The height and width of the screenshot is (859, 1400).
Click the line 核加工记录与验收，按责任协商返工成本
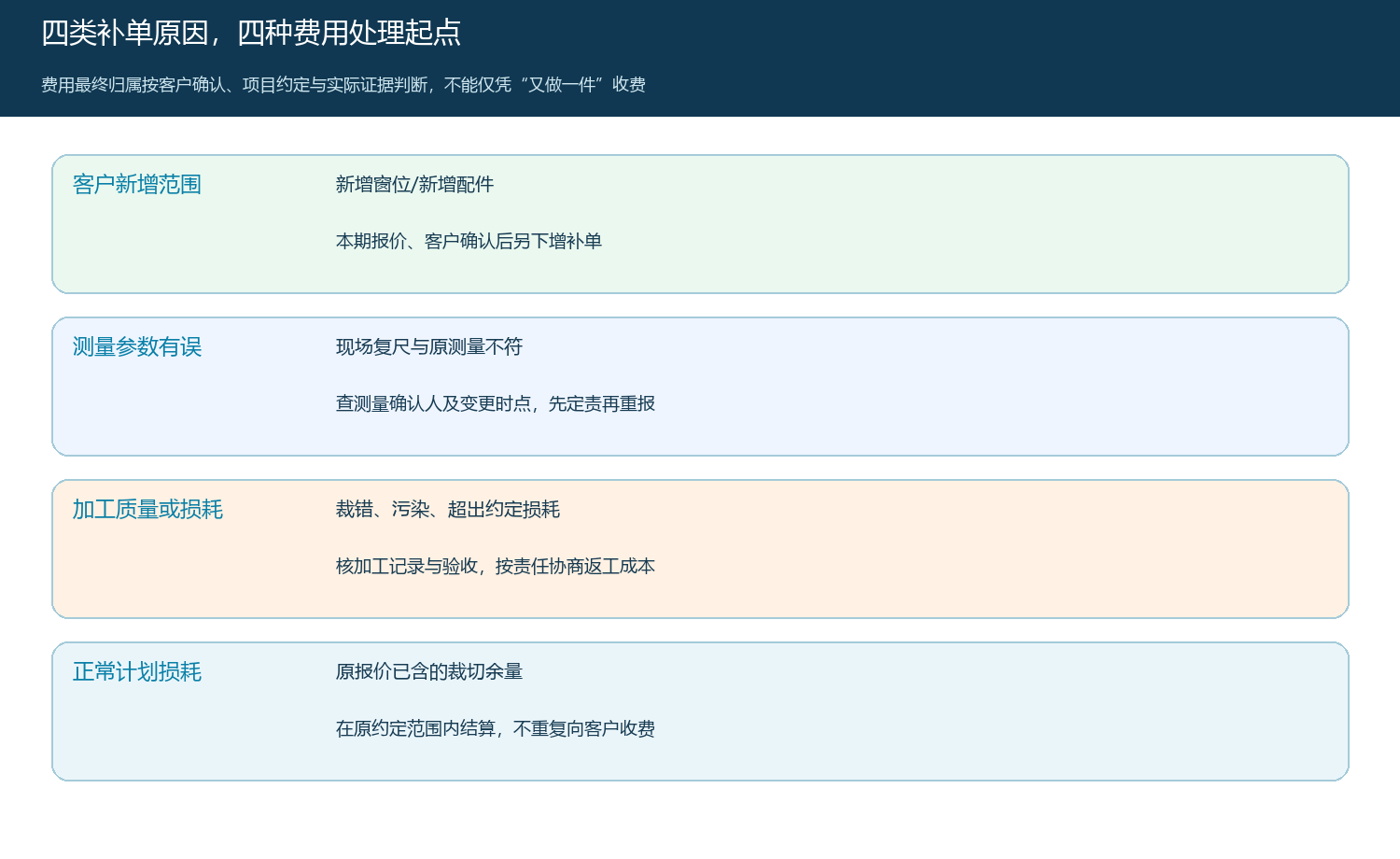(496, 566)
